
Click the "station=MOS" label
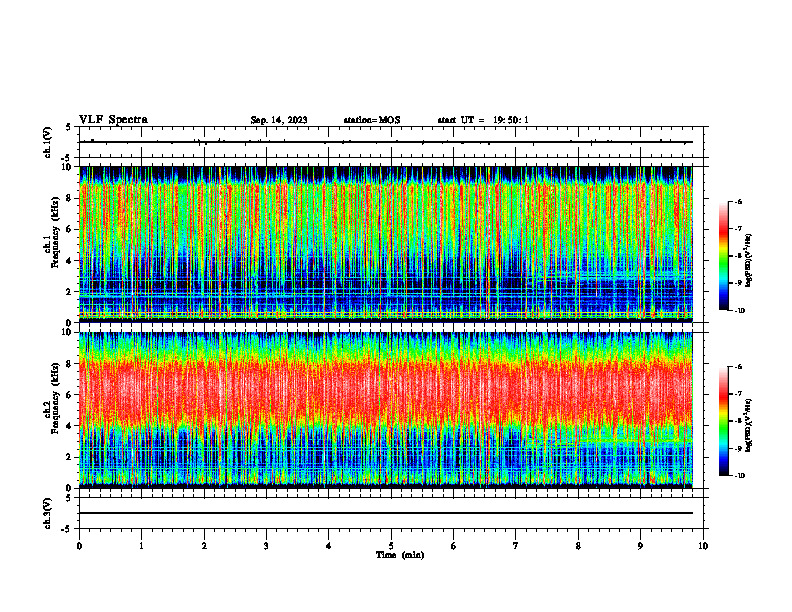coord(372,120)
